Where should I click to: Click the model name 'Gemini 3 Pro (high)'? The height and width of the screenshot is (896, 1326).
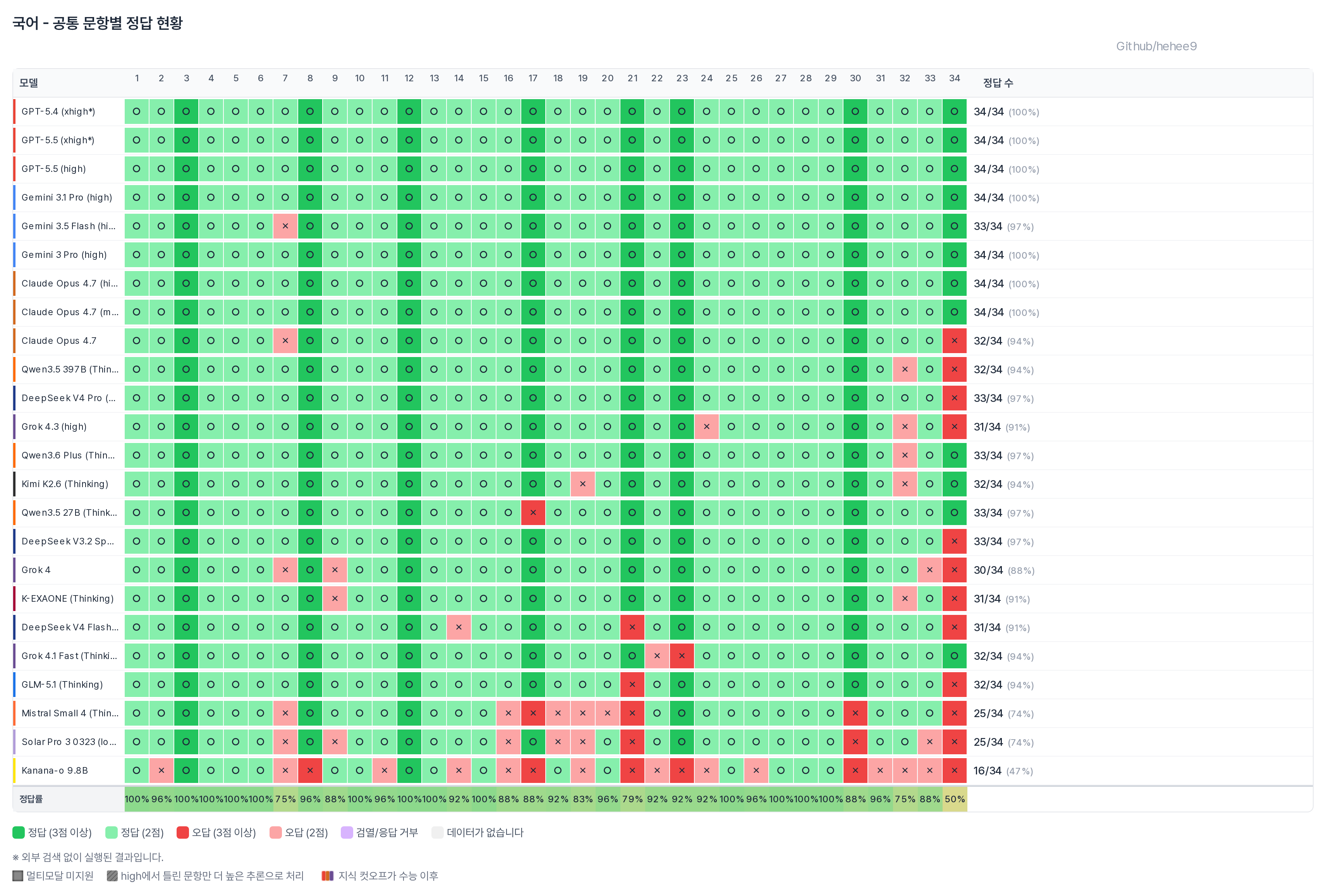pos(64,254)
